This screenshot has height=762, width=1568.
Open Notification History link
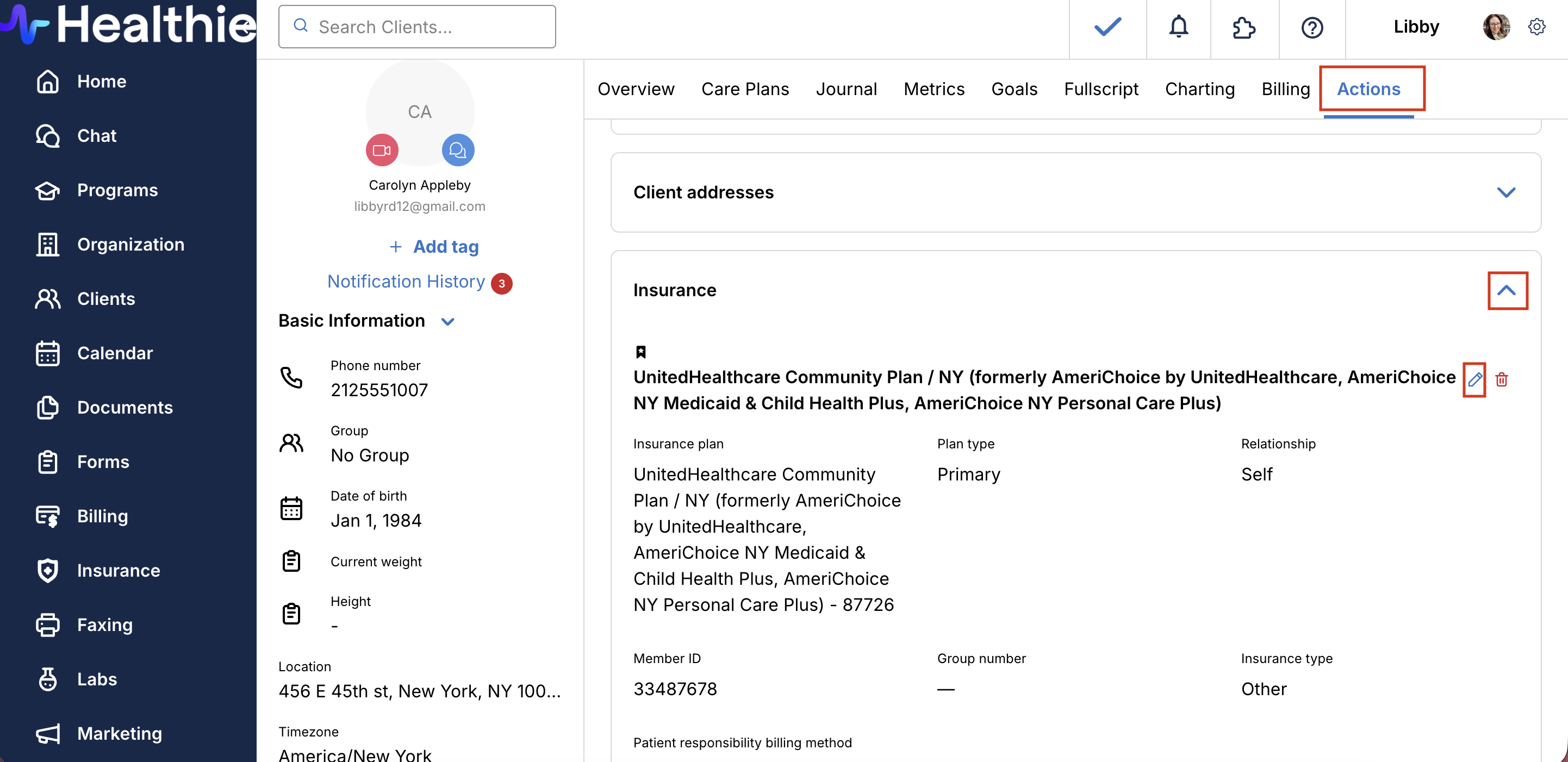(x=406, y=281)
